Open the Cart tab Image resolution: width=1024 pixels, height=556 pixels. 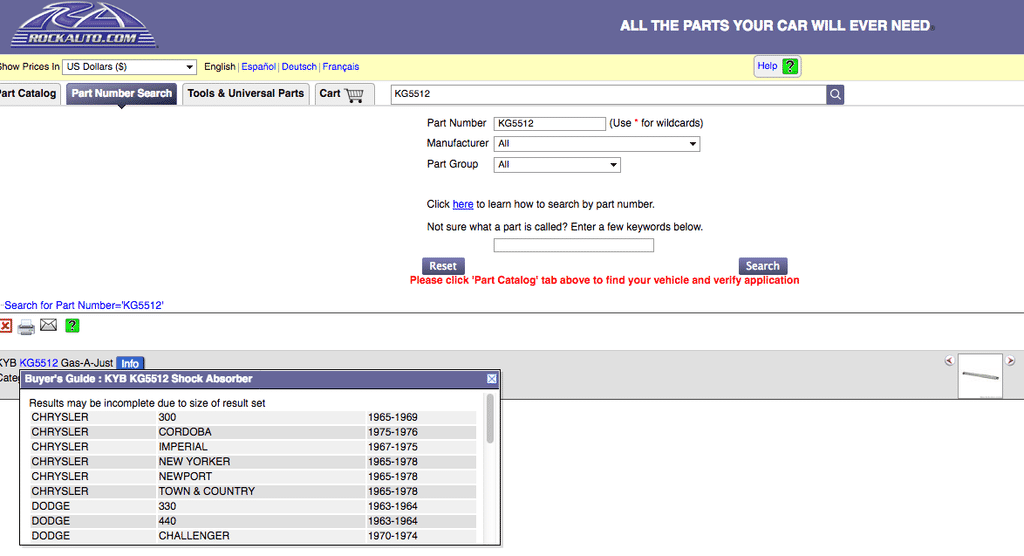(343, 94)
